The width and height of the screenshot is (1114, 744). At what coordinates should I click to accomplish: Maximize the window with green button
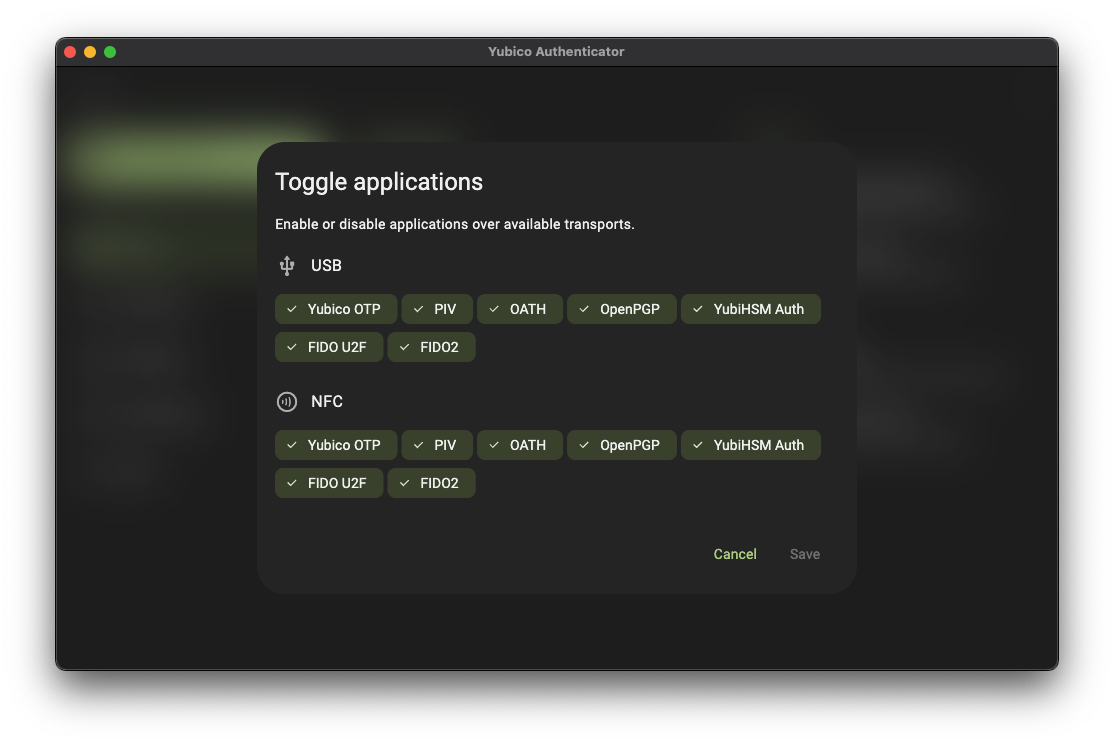pos(109,52)
